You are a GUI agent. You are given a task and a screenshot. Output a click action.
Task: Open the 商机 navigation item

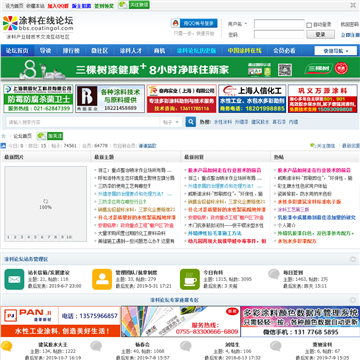click(159, 51)
